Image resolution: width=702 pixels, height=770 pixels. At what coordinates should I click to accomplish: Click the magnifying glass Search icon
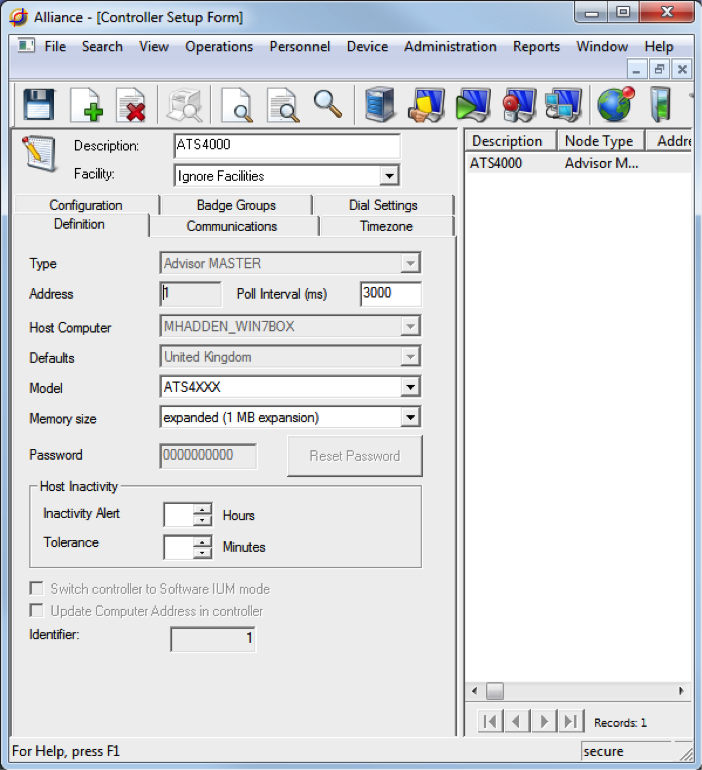[x=328, y=103]
